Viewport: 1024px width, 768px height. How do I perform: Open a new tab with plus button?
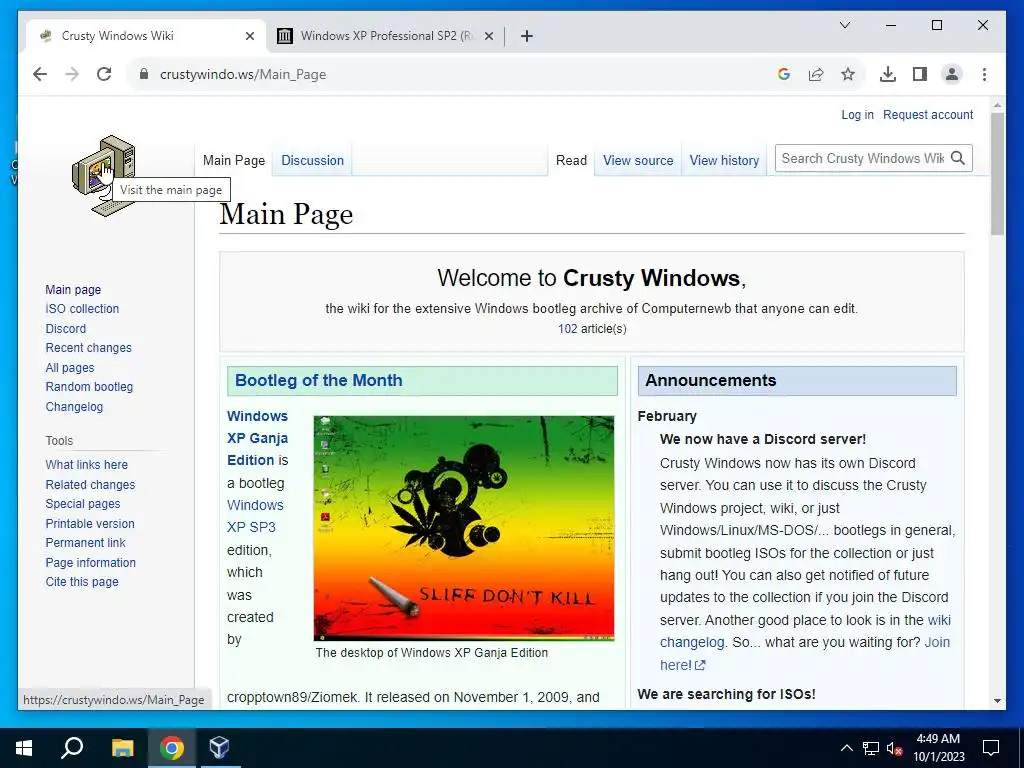527,36
